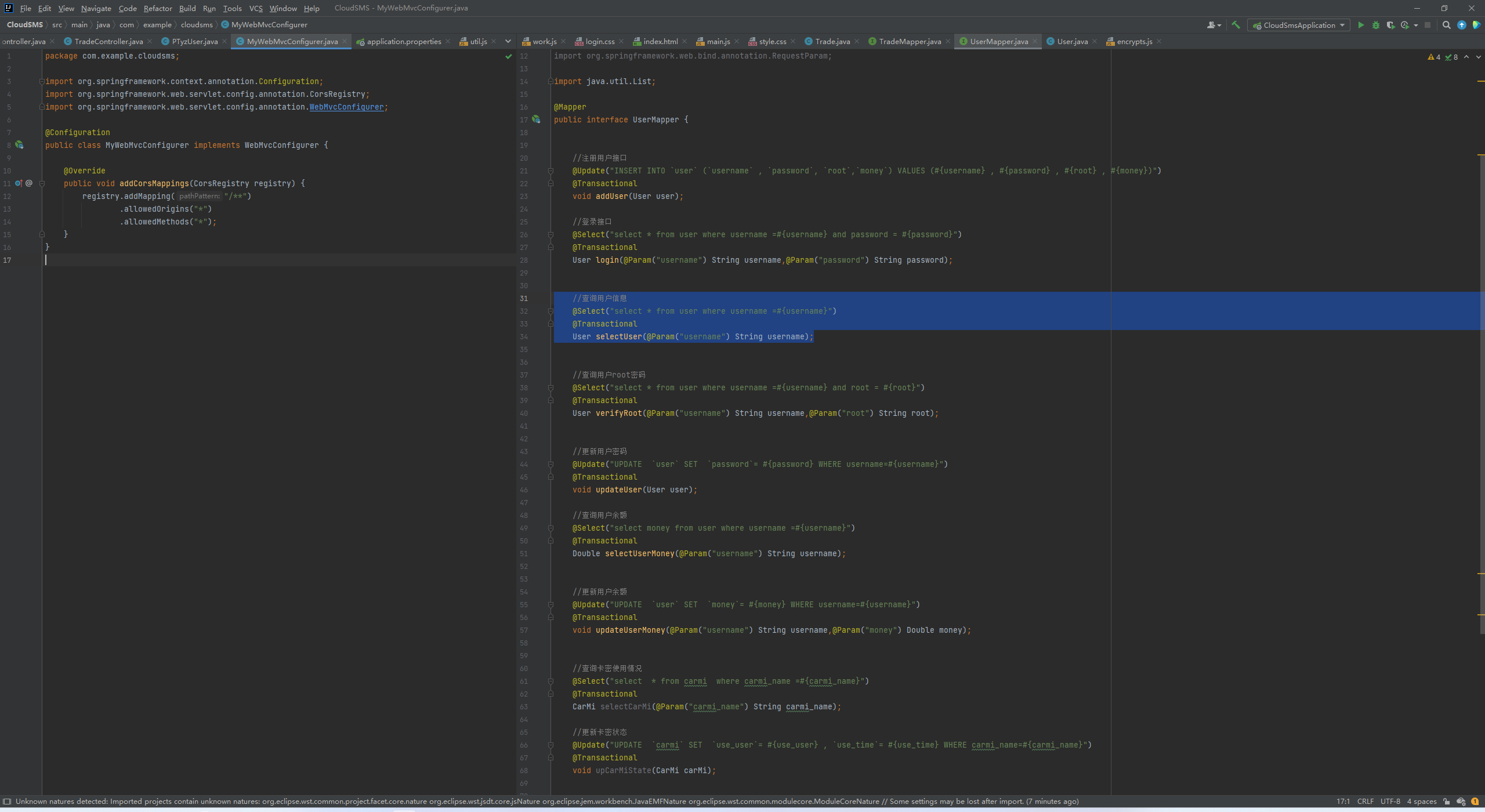Toggle tool window bars at bottom-left corner
This screenshot has height=812, width=1485.
(x=7, y=802)
